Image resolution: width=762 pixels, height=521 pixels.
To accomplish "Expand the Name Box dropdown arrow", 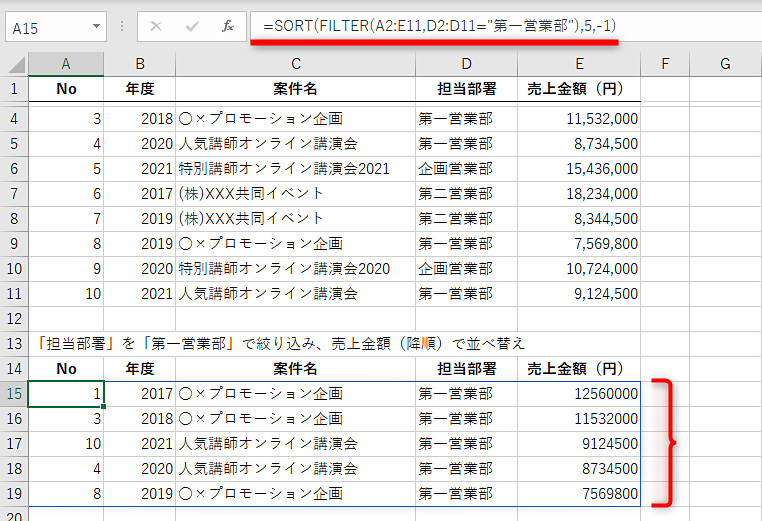I will tap(96, 26).
